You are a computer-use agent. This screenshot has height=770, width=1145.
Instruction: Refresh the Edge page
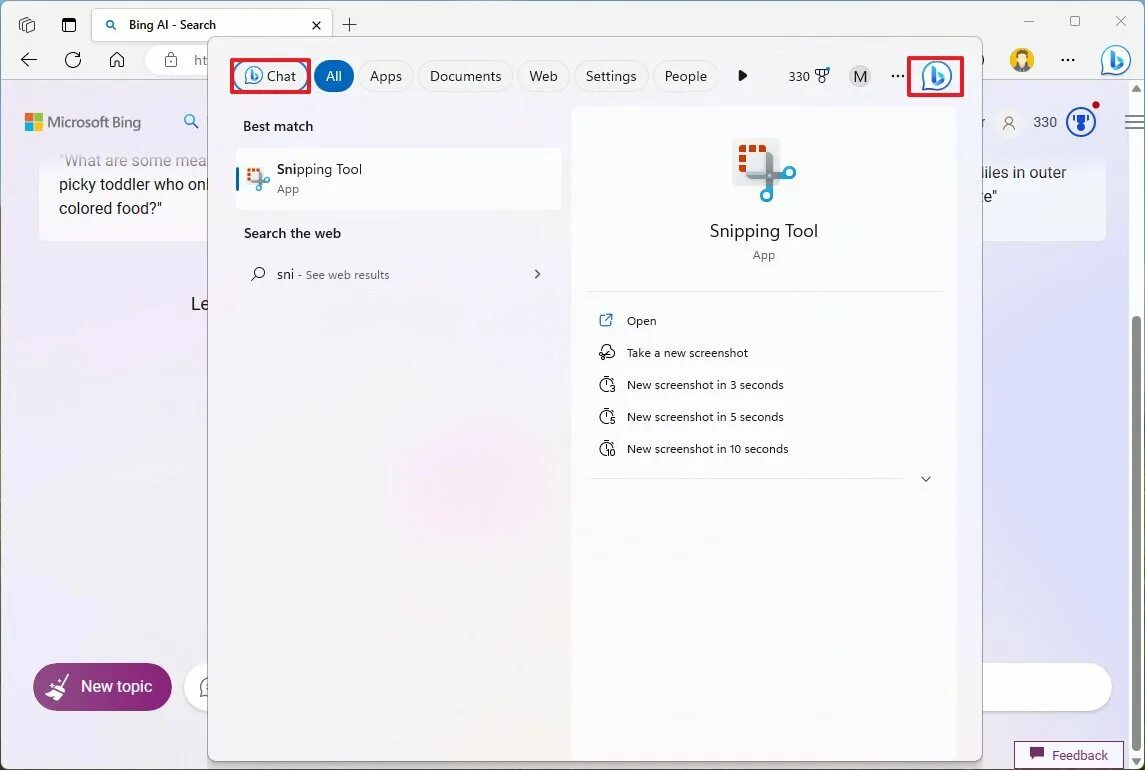(x=73, y=60)
